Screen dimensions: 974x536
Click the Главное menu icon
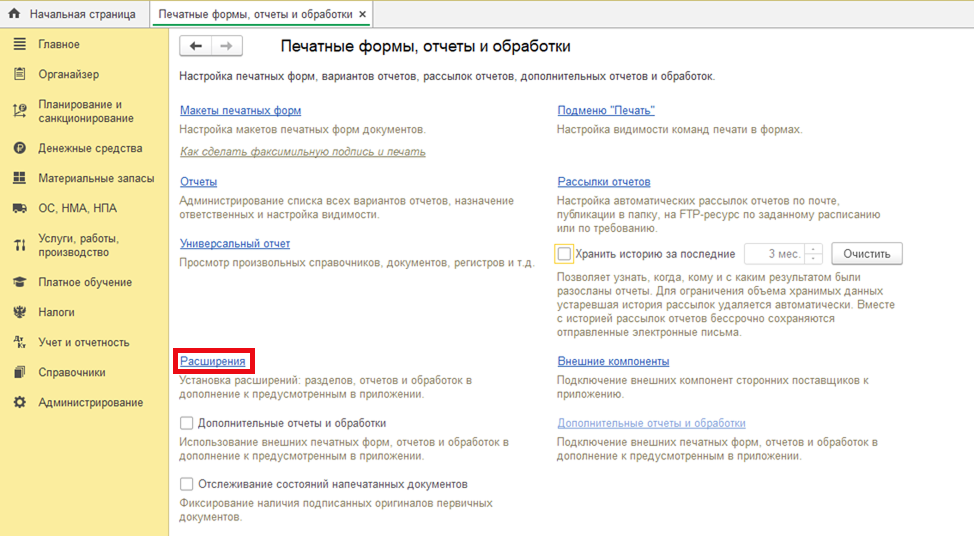20,44
